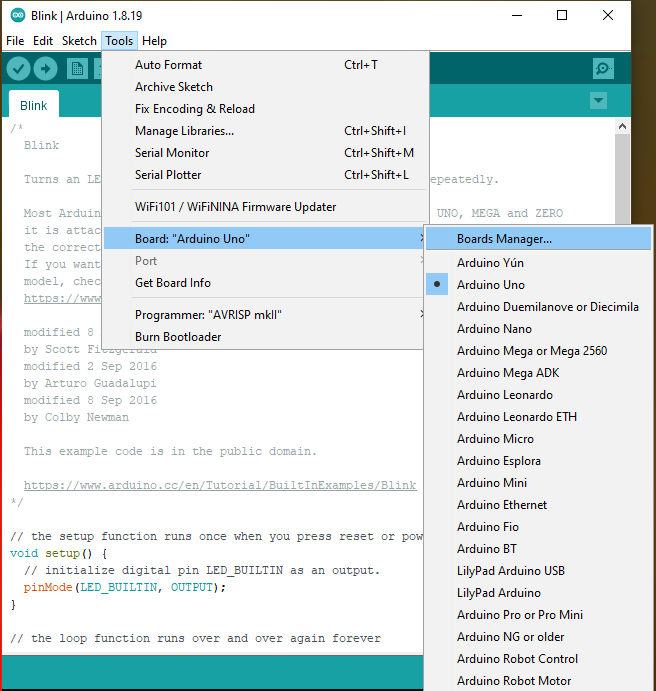
Task: Open the BuiltInExamples/Blink tutorial link
Action: point(220,485)
